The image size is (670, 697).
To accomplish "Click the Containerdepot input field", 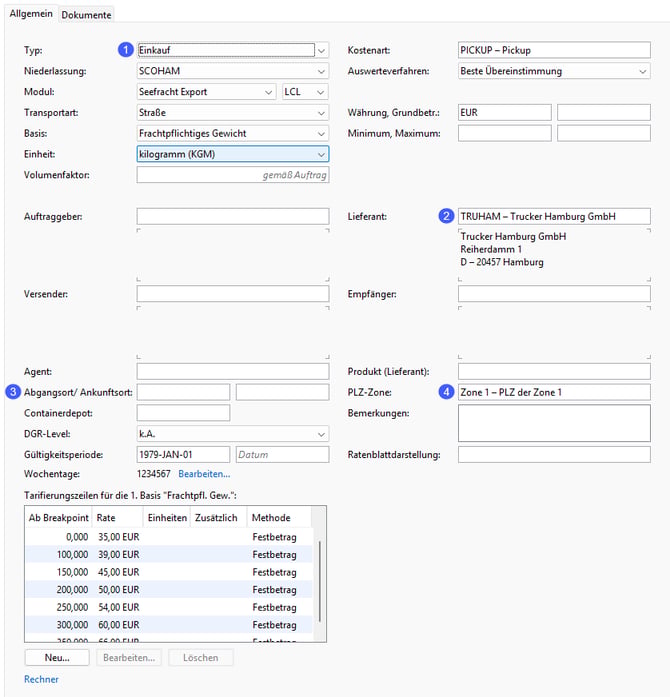I will pos(183,413).
